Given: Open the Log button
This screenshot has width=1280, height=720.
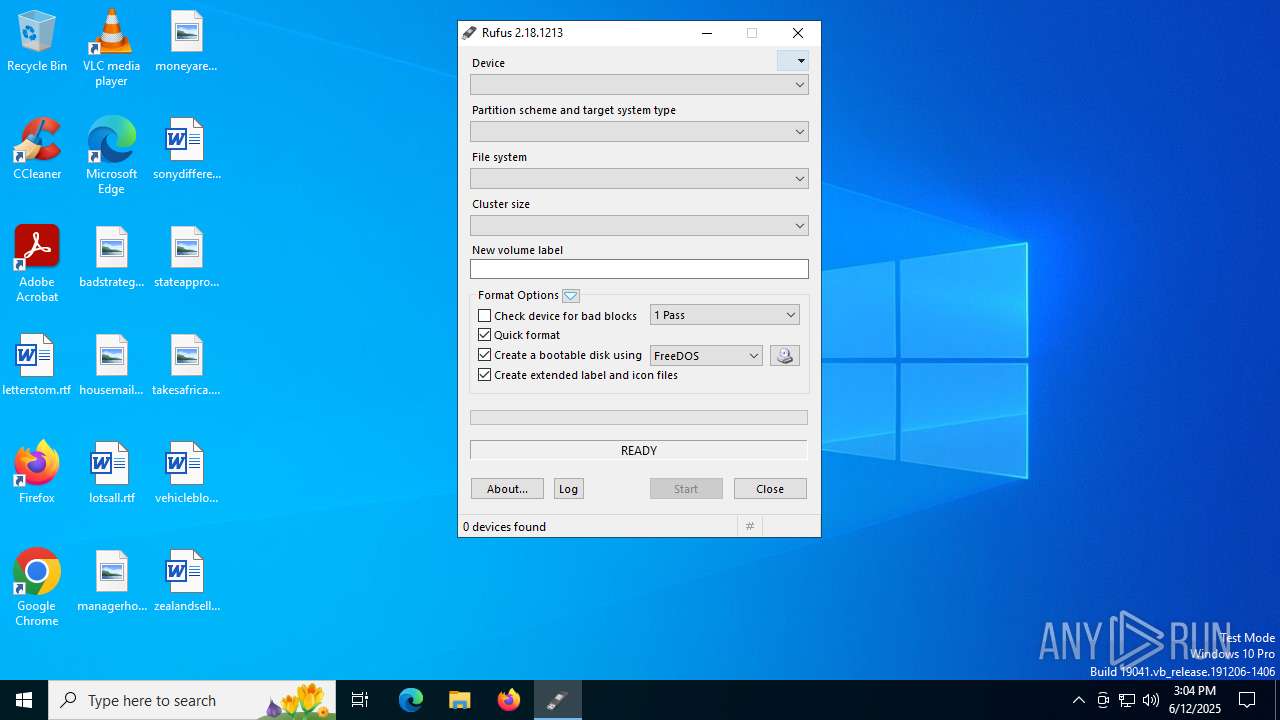Looking at the screenshot, I should pos(569,489).
